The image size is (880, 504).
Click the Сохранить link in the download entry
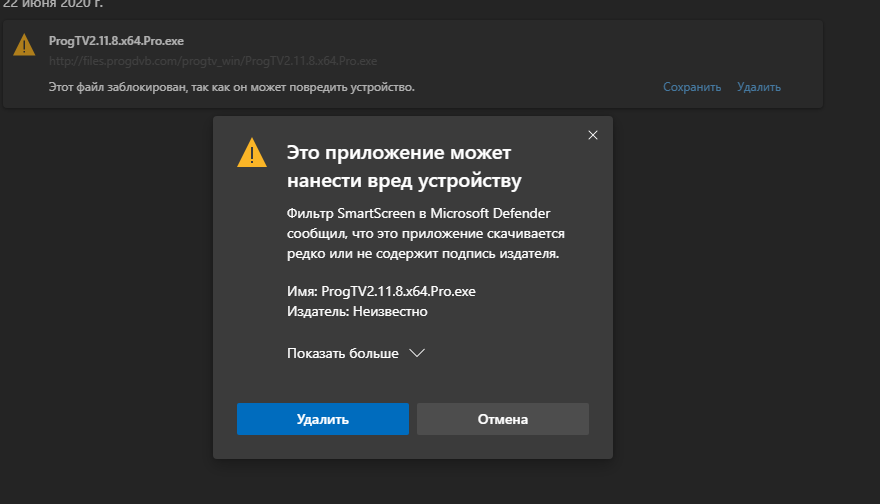pos(692,87)
